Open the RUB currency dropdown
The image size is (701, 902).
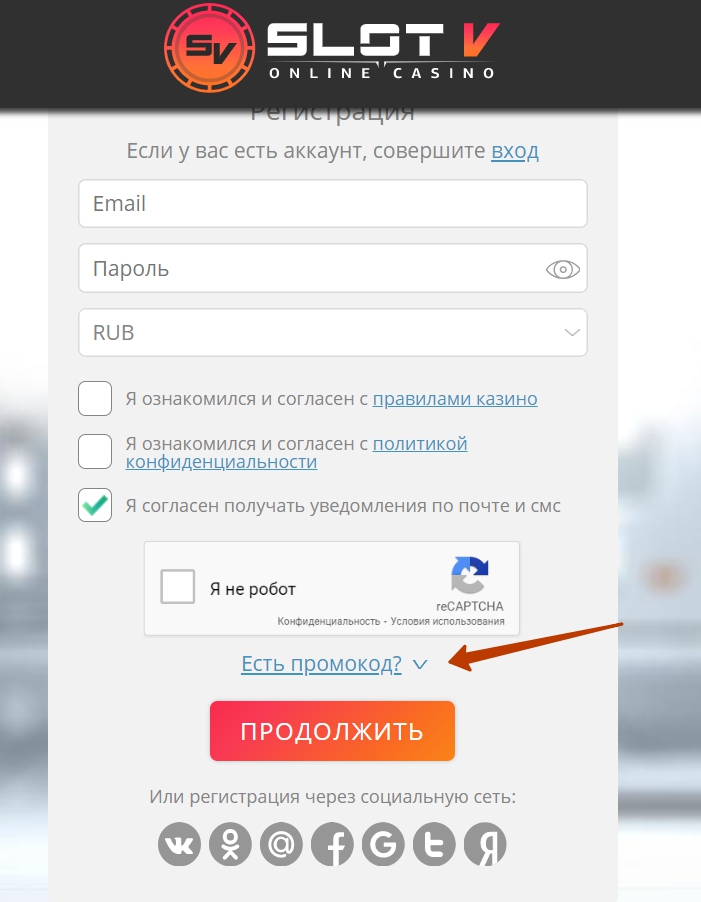pos(333,332)
